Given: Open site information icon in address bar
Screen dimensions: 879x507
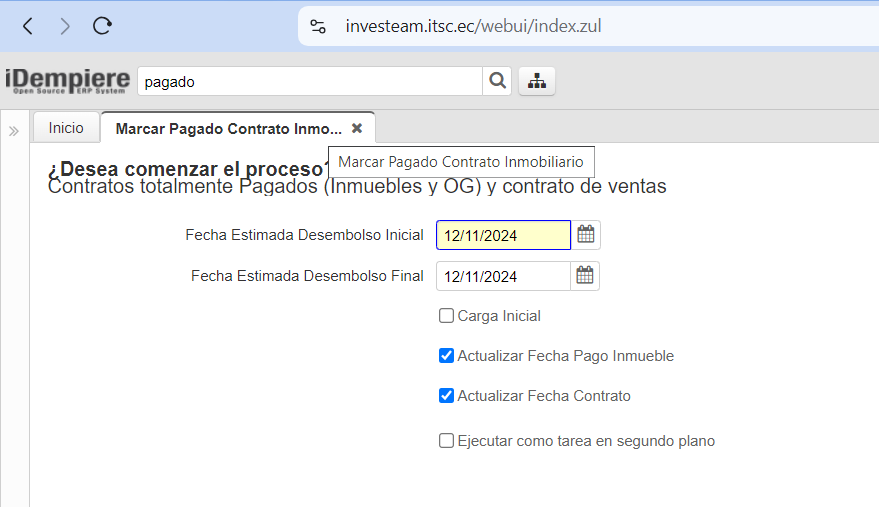Looking at the screenshot, I should pyautogui.click(x=318, y=27).
